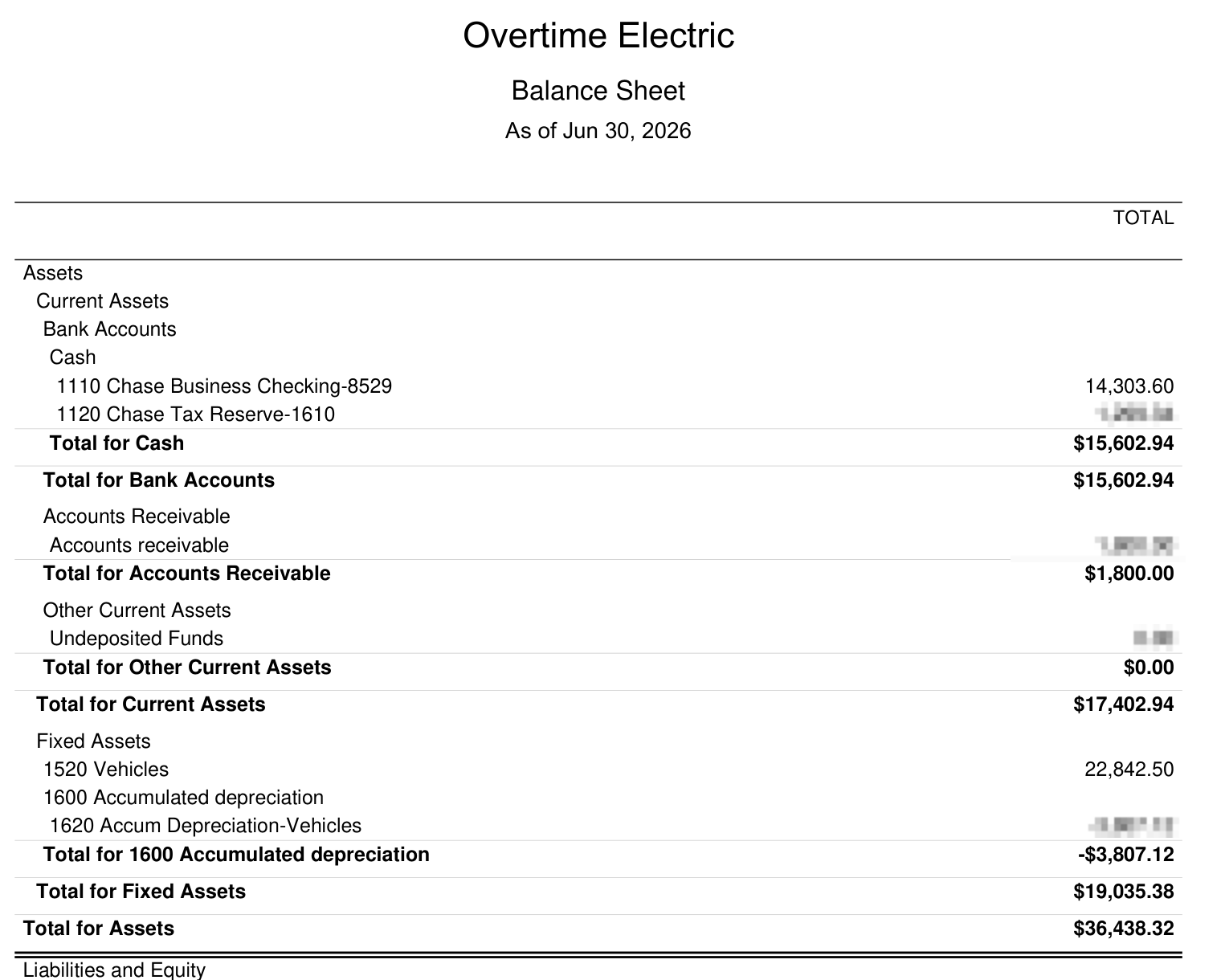Click the As of Jun 30, 2026 date
Screen dimensions: 1221x980
click(598, 131)
